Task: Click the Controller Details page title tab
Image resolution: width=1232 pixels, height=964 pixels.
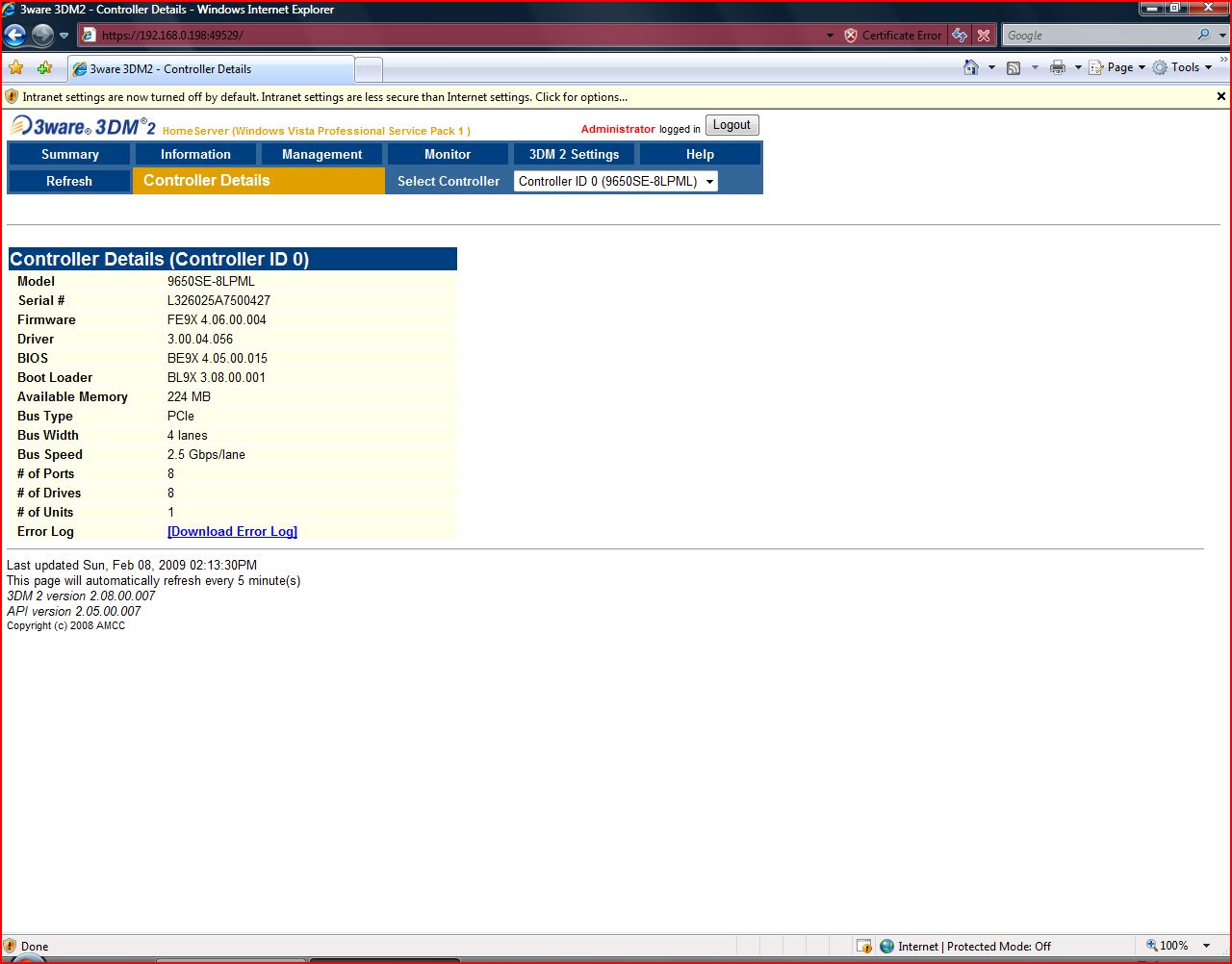Action: 258,180
